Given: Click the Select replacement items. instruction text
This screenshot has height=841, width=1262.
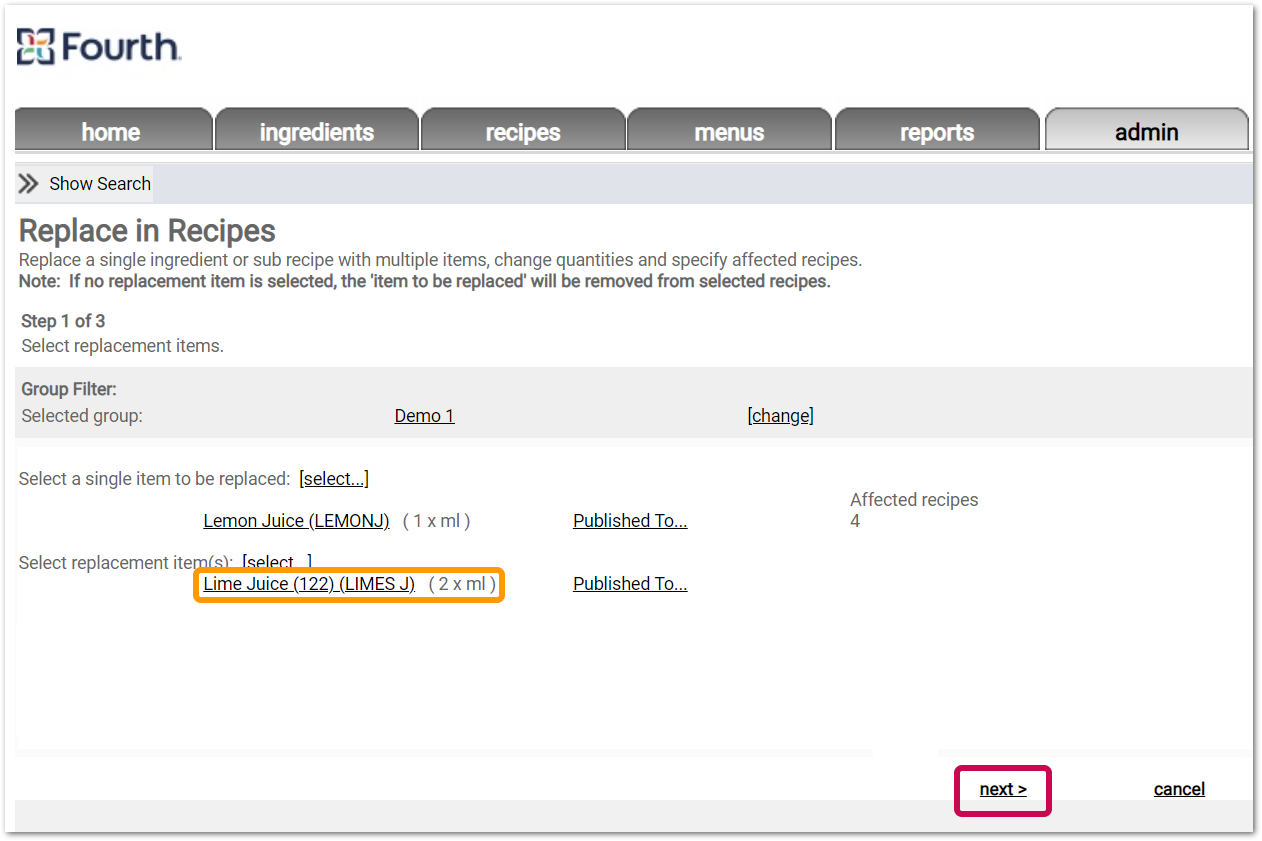Looking at the screenshot, I should click(x=122, y=346).
